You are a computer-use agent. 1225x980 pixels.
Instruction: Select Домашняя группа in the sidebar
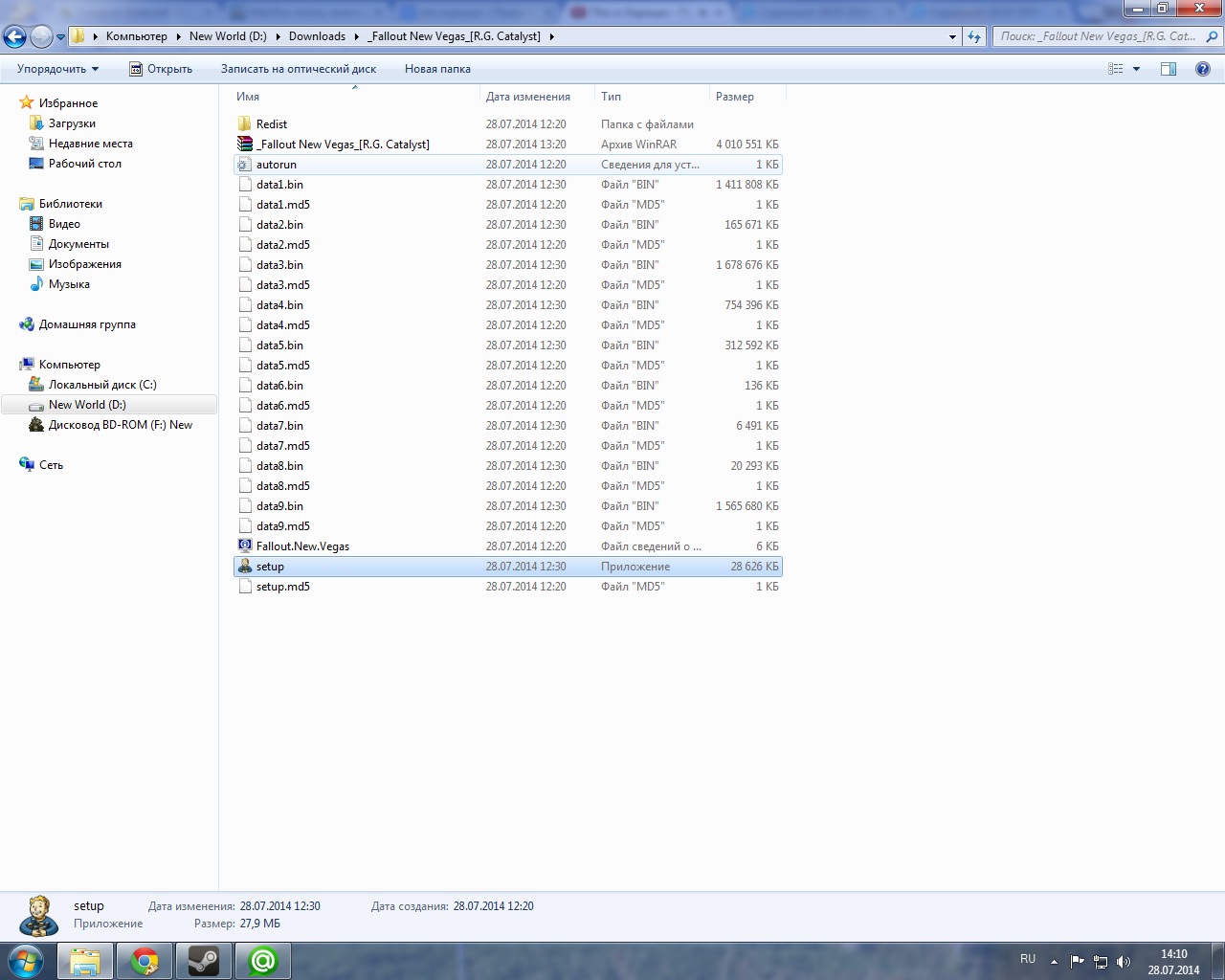tap(87, 324)
